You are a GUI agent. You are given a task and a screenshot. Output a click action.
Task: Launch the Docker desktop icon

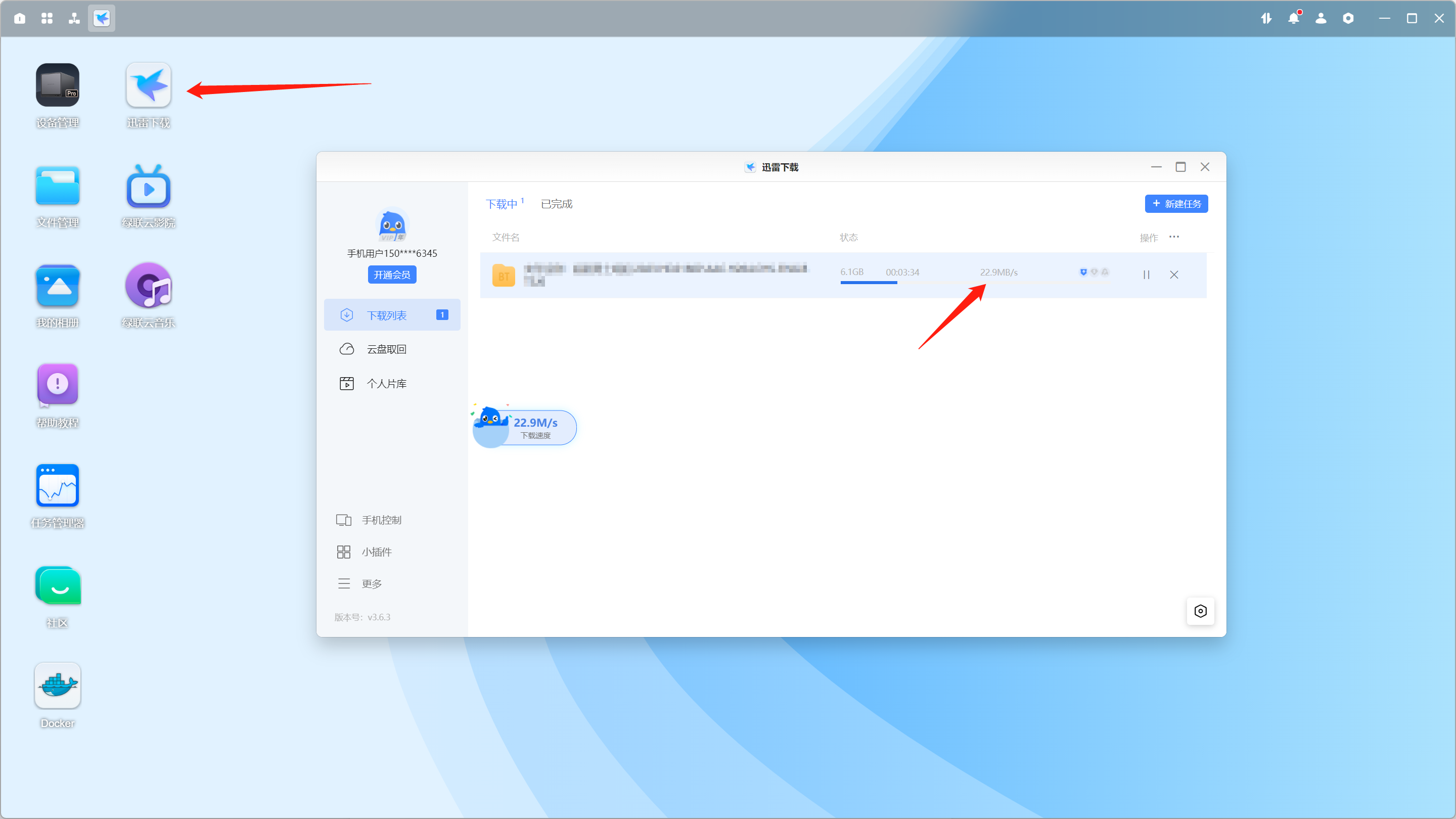[x=57, y=686]
